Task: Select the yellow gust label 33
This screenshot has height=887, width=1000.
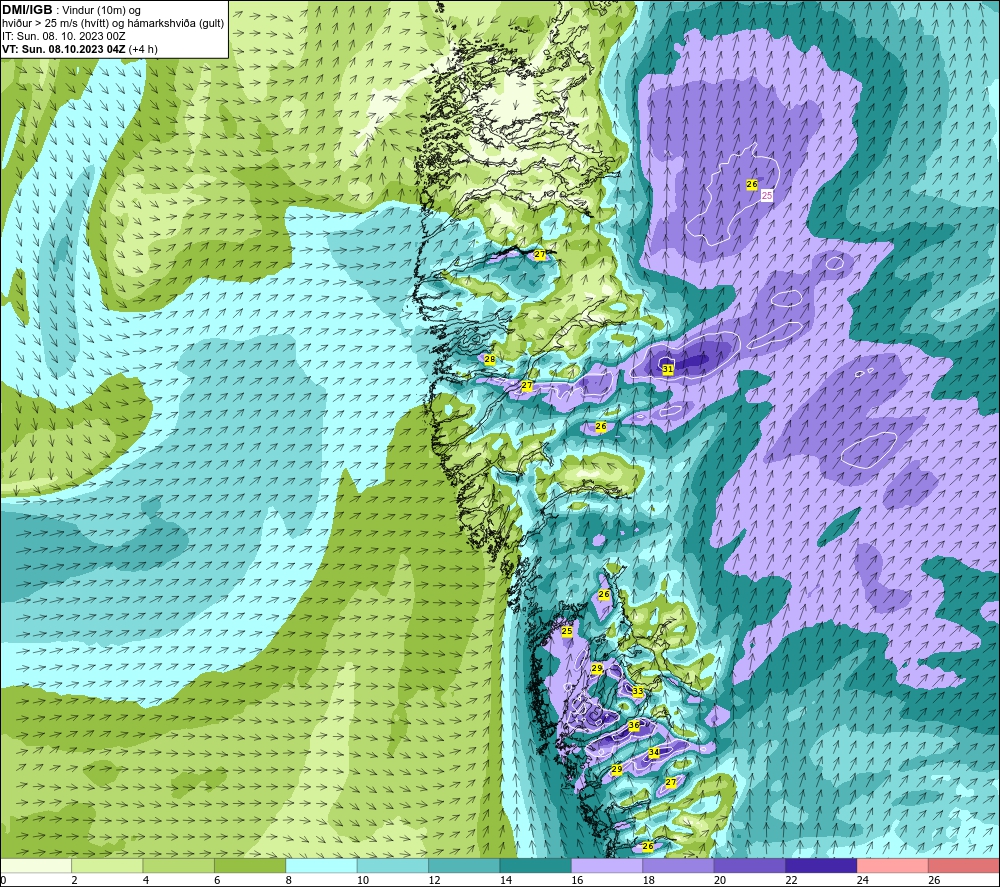Action: point(638,691)
